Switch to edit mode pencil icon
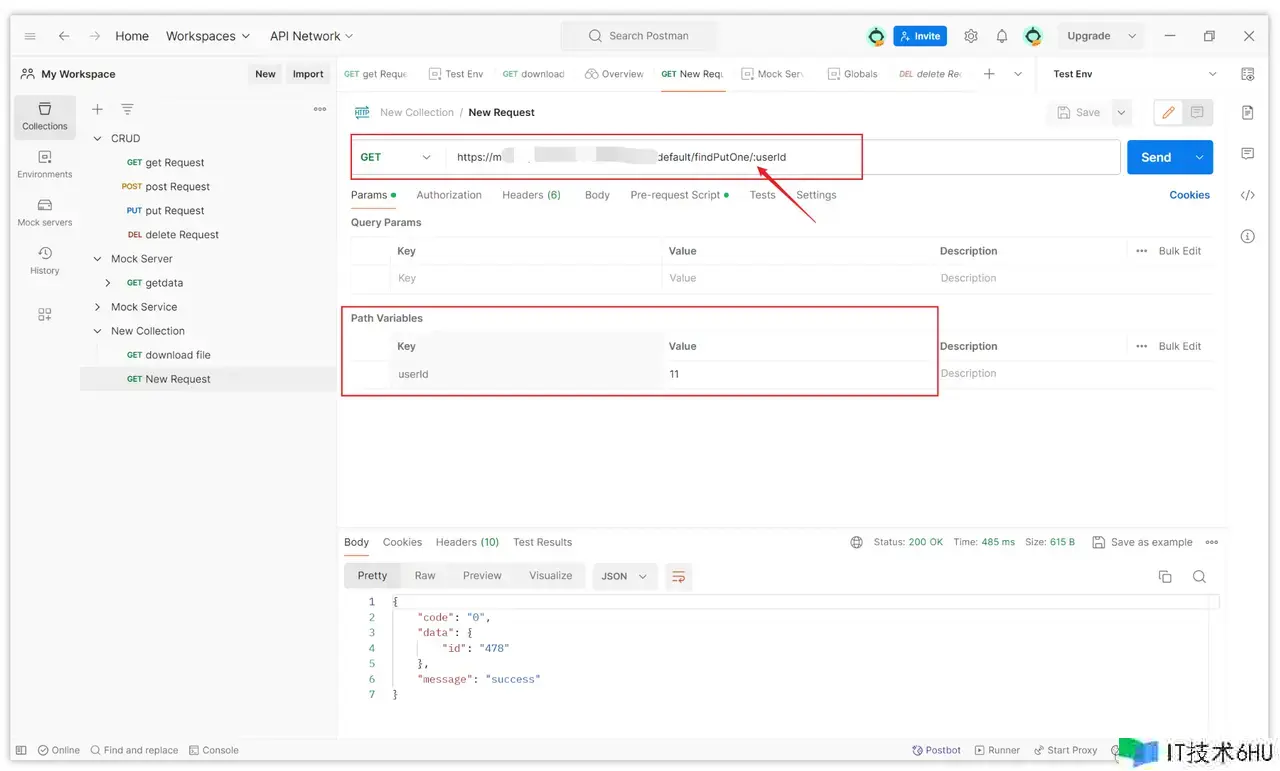 coord(1167,113)
